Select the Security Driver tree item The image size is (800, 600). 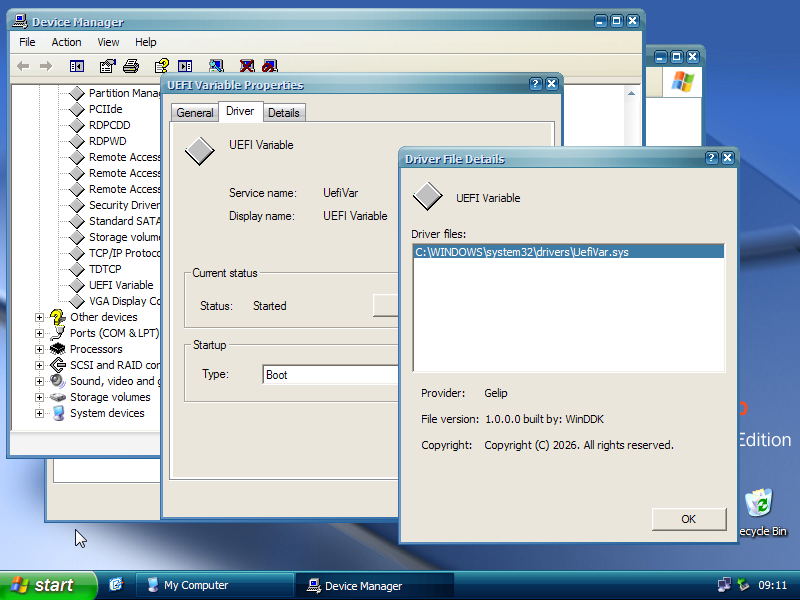124,205
